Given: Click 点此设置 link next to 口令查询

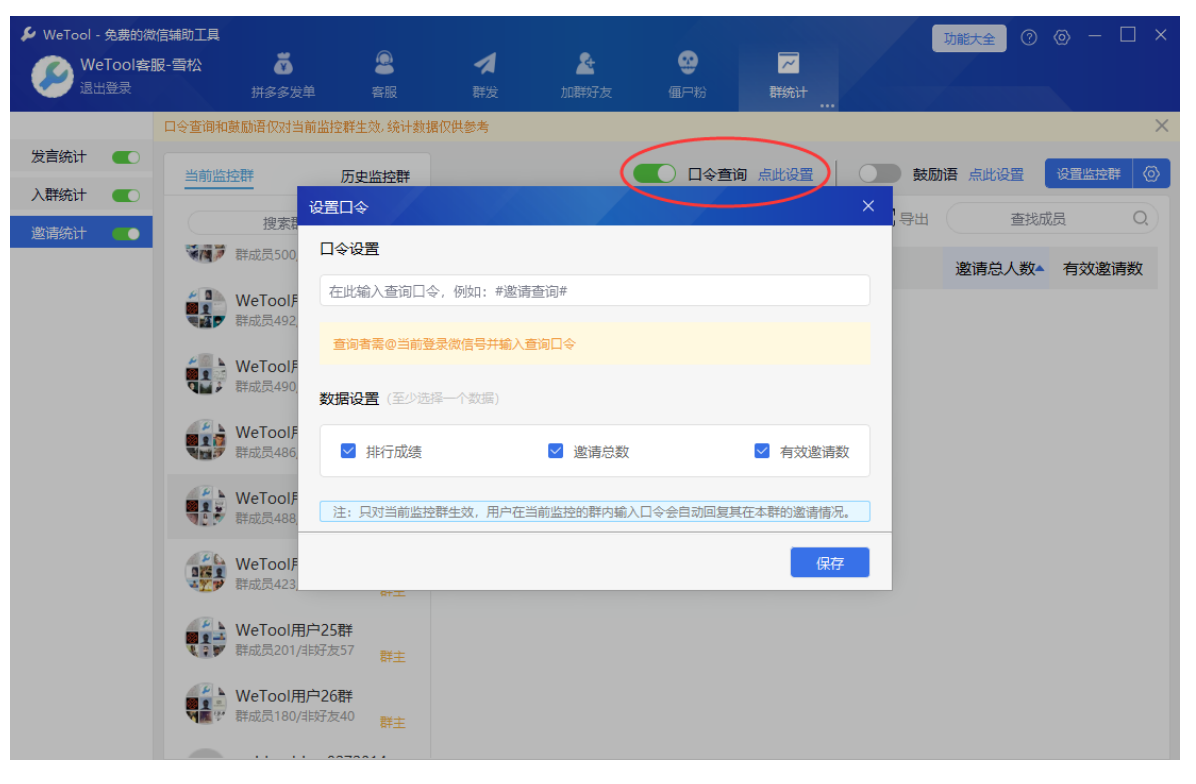Looking at the screenshot, I should tap(786, 175).
